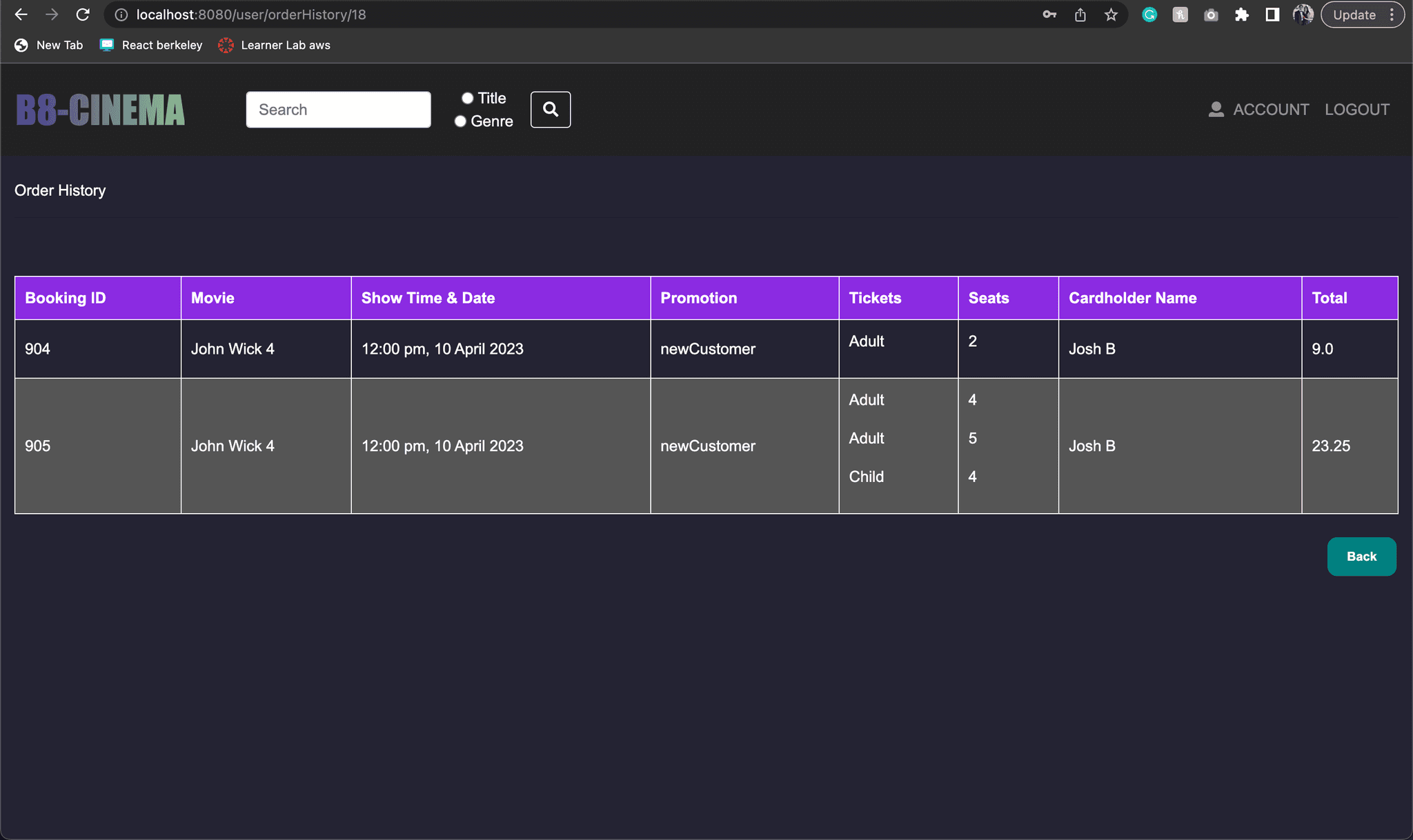Click the search magnifier icon
The width and height of the screenshot is (1413, 840).
551,109
